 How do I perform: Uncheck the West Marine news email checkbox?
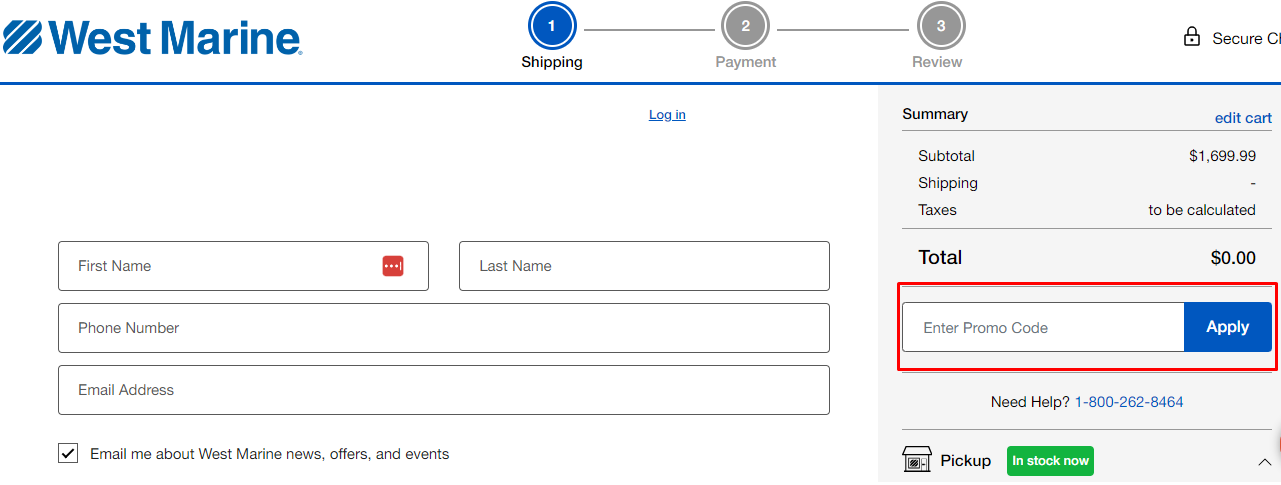click(68, 454)
